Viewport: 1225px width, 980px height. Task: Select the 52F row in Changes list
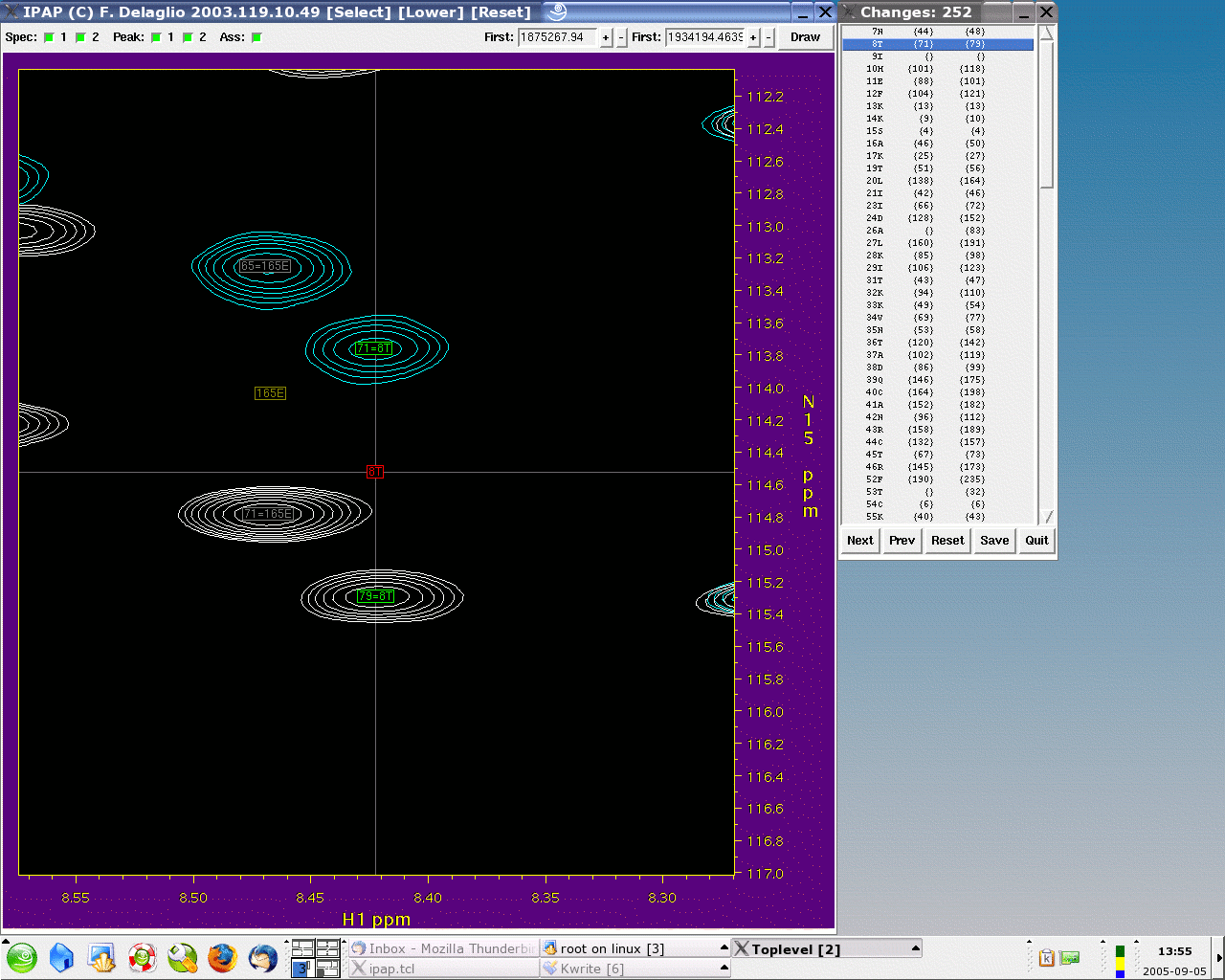point(938,479)
